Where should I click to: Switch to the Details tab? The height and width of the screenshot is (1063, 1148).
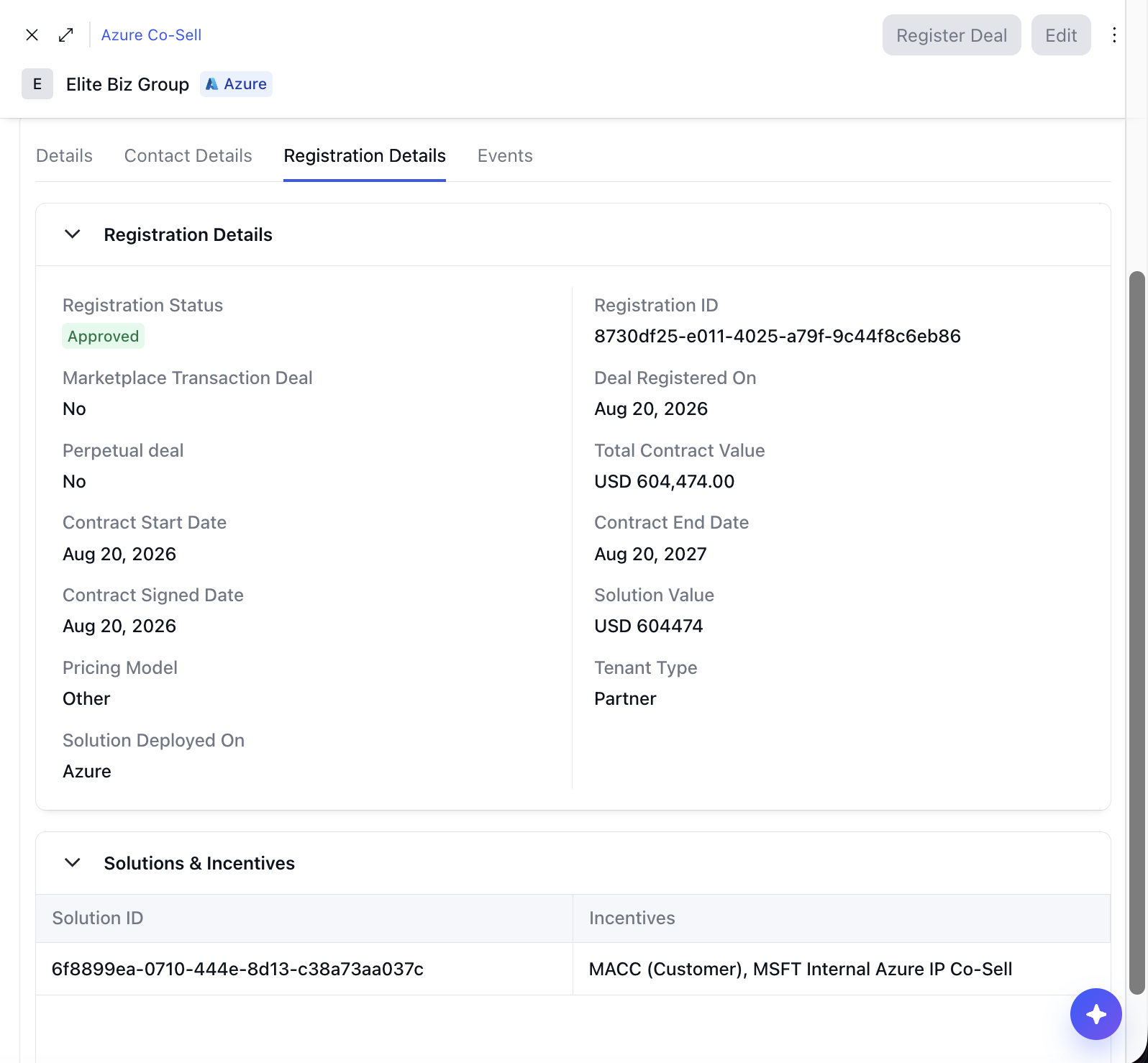click(x=64, y=156)
